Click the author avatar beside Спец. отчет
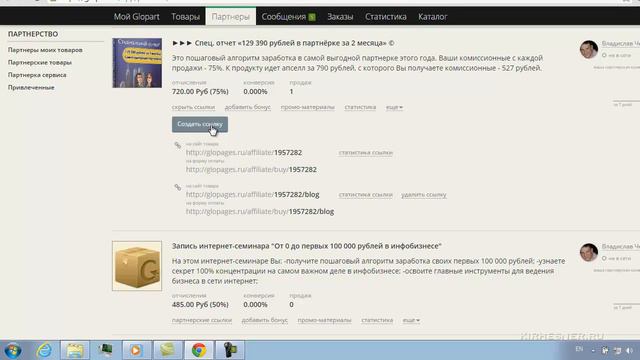This screenshot has width=640, height=360. [589, 49]
